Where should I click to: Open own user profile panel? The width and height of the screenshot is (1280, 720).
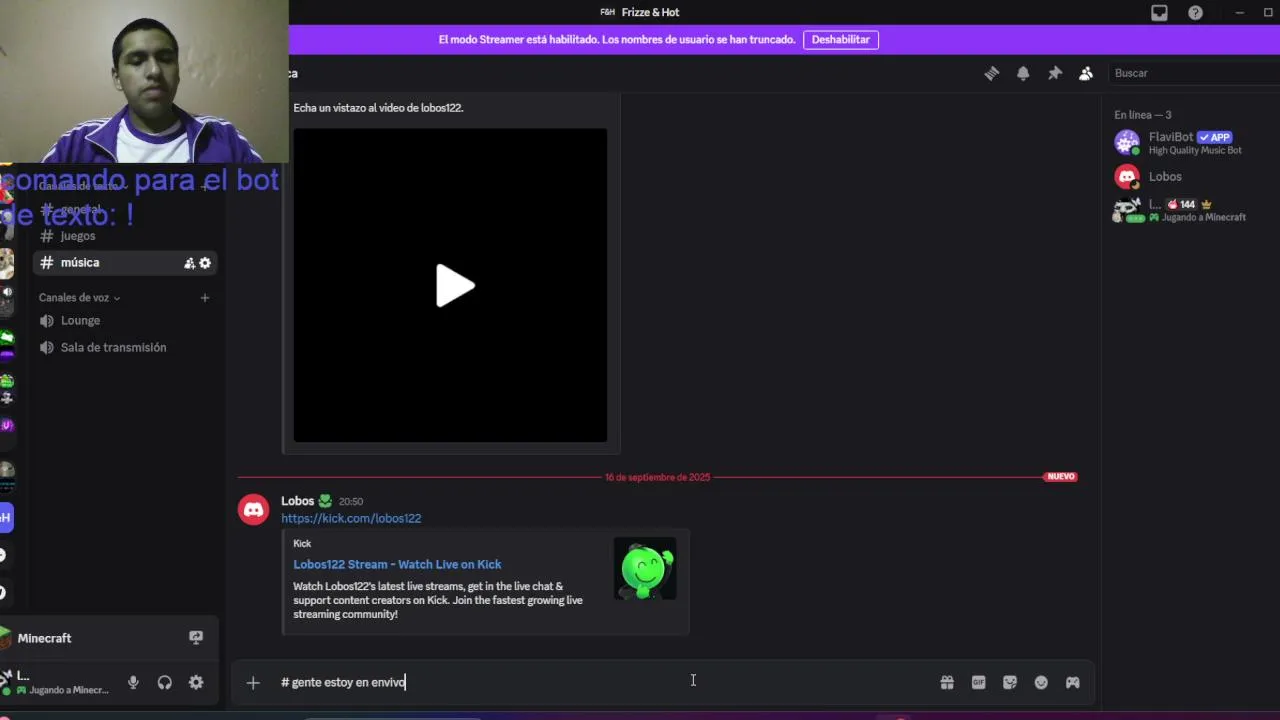pyautogui.click(x=57, y=683)
